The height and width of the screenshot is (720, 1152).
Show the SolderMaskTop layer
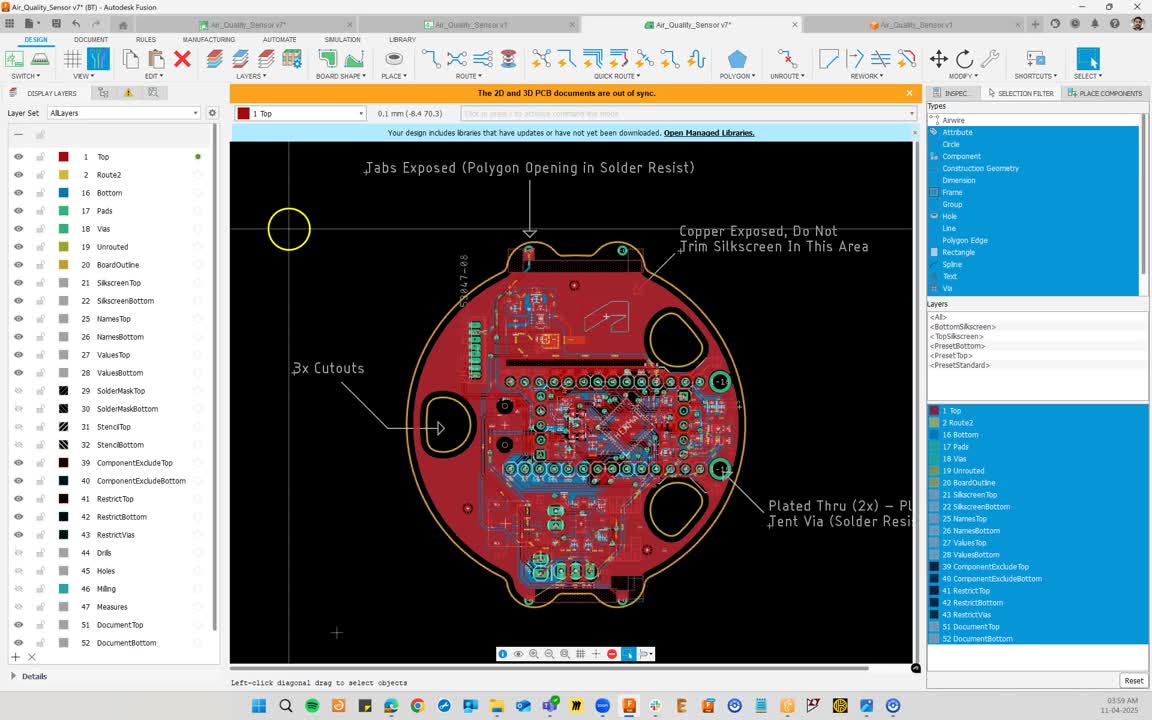pyautogui.click(x=18, y=391)
